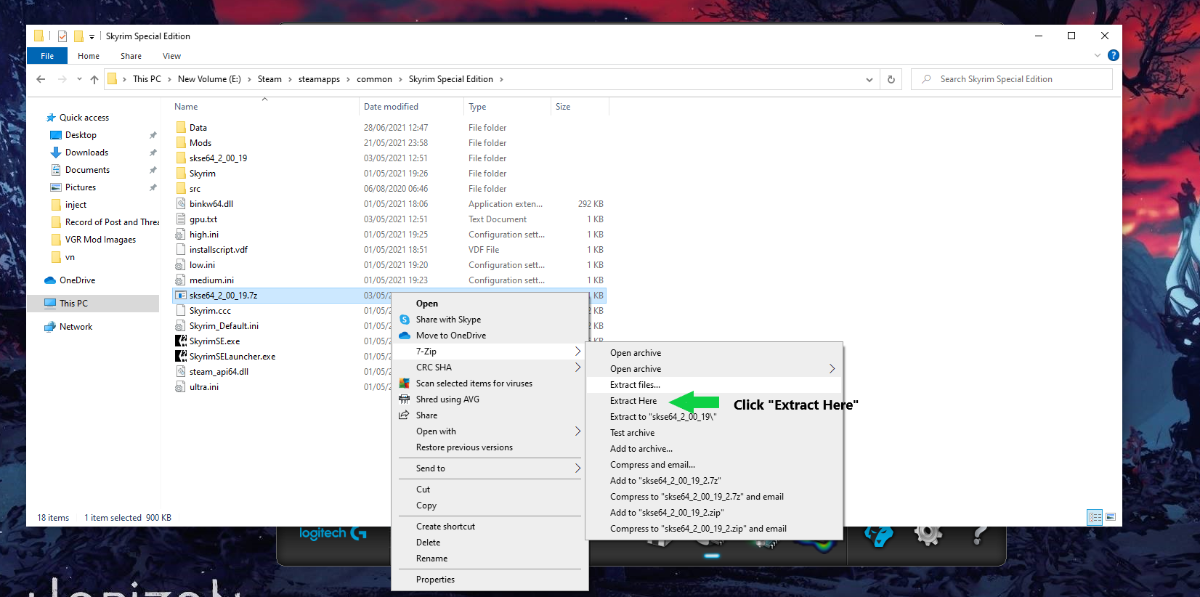Image resolution: width=1200 pixels, height=597 pixels.
Task: Choose Extract files... in 7-Zip submenu
Action: 635,385
